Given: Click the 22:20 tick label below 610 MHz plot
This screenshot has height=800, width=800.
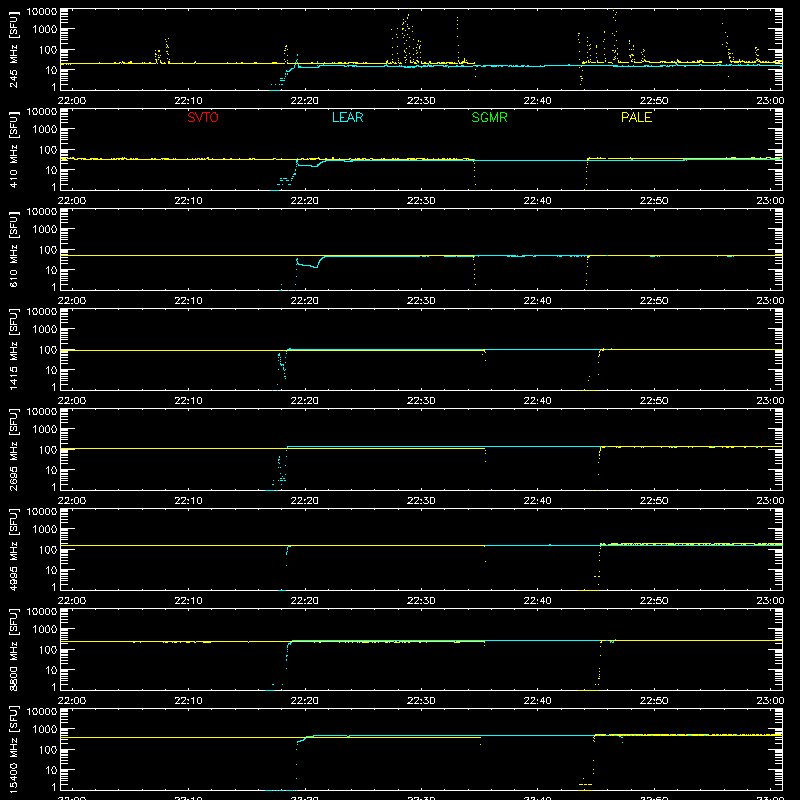Looking at the screenshot, I should 305,301.
